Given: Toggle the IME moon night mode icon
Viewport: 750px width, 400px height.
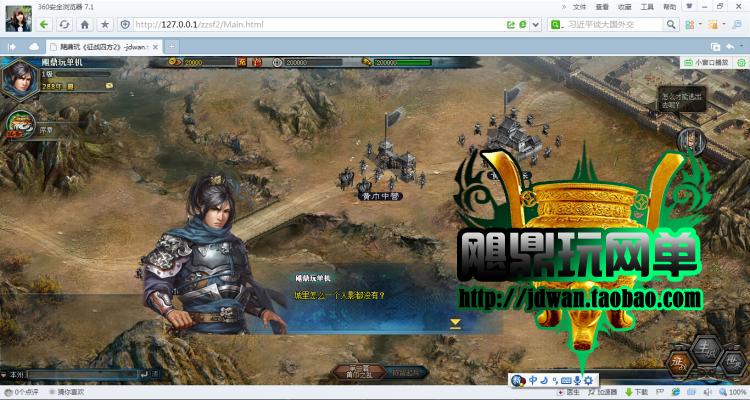Looking at the screenshot, I should click(x=542, y=381).
